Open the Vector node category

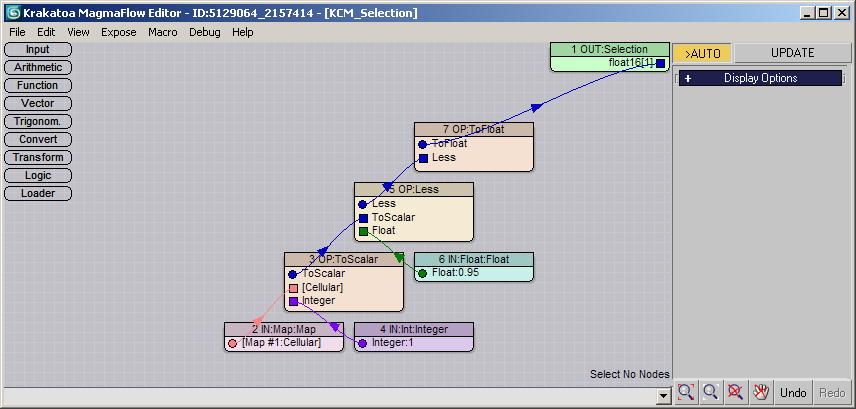click(38, 104)
